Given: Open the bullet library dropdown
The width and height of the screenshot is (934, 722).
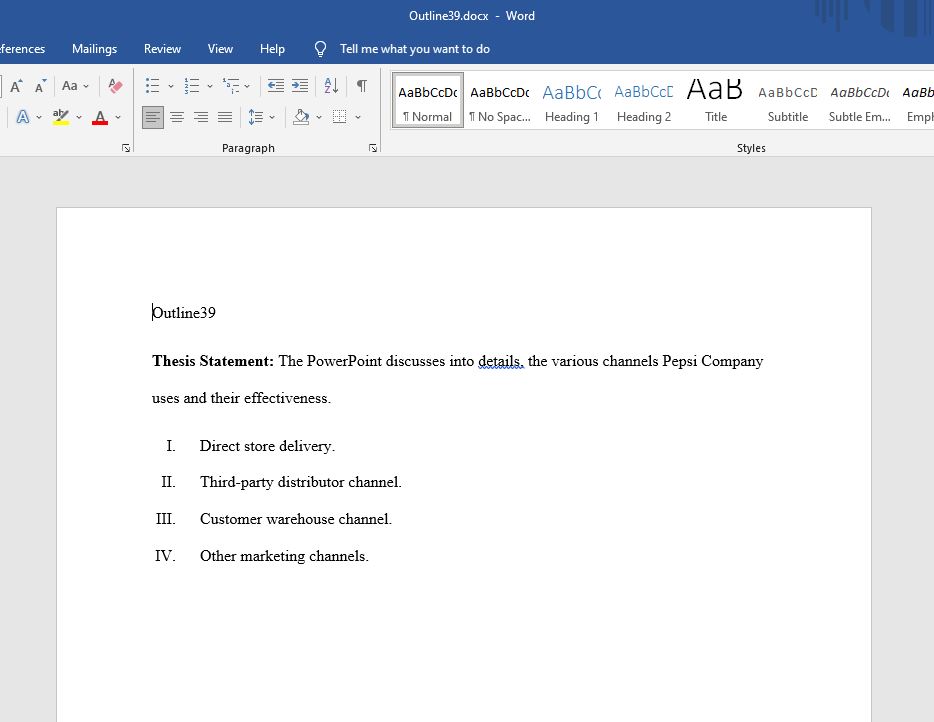Looking at the screenshot, I should click(171, 86).
